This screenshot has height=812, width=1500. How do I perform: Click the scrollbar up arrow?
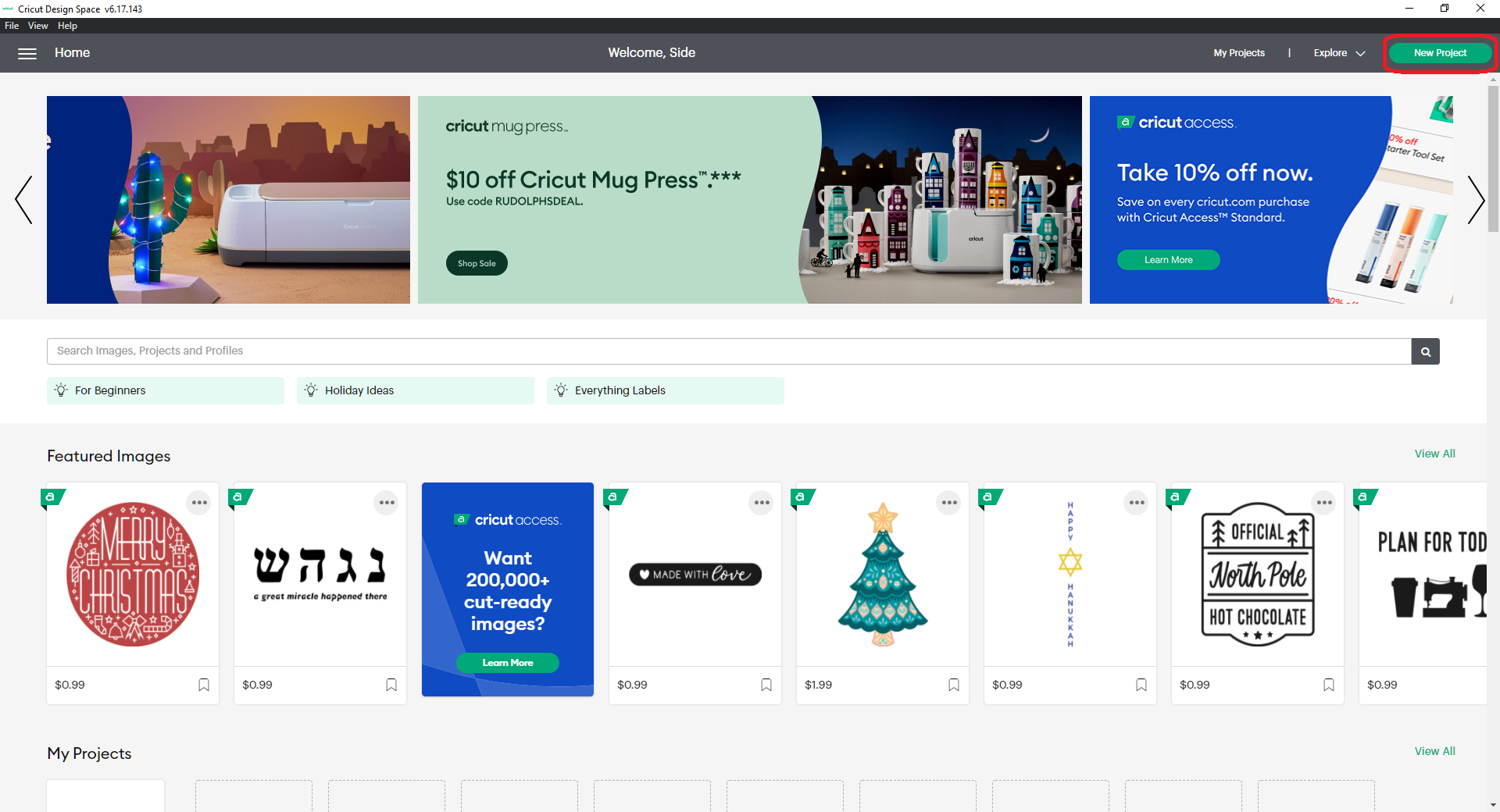[x=1493, y=79]
